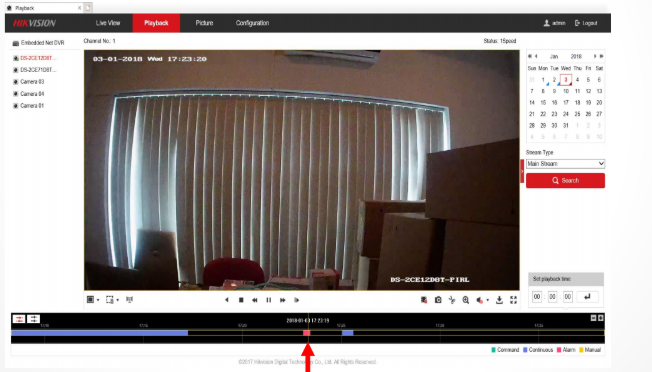
Task: Click the short blue segment right of the alarm segment
Action: tap(348, 333)
